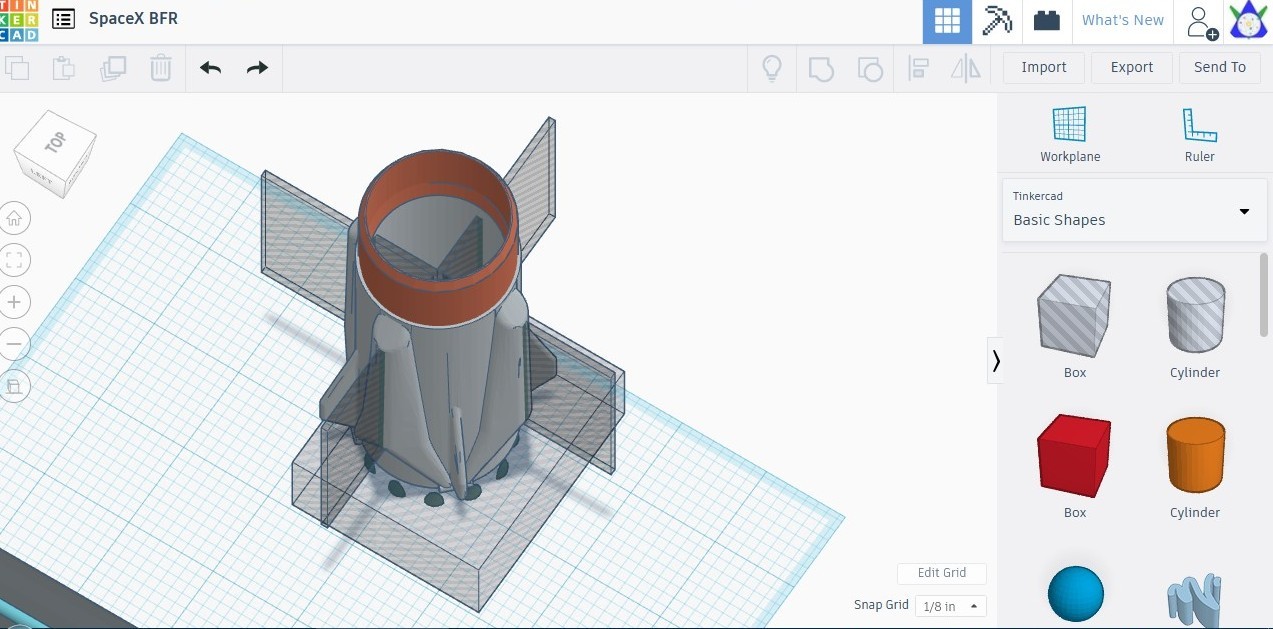The width and height of the screenshot is (1273, 629).
Task: Click the Align tool icon
Action: click(x=918, y=68)
